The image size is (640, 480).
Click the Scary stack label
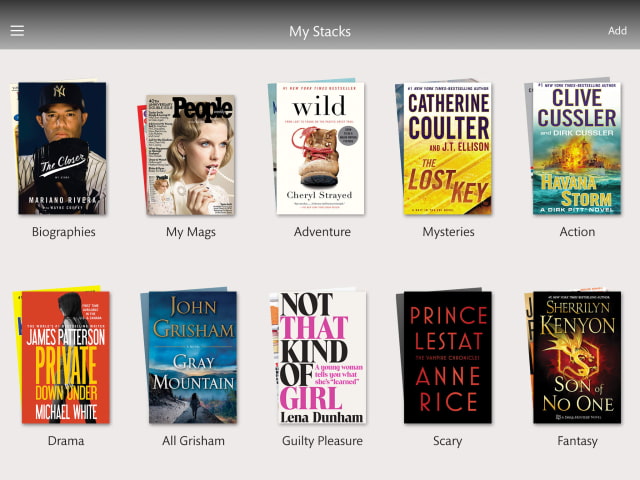(x=448, y=441)
